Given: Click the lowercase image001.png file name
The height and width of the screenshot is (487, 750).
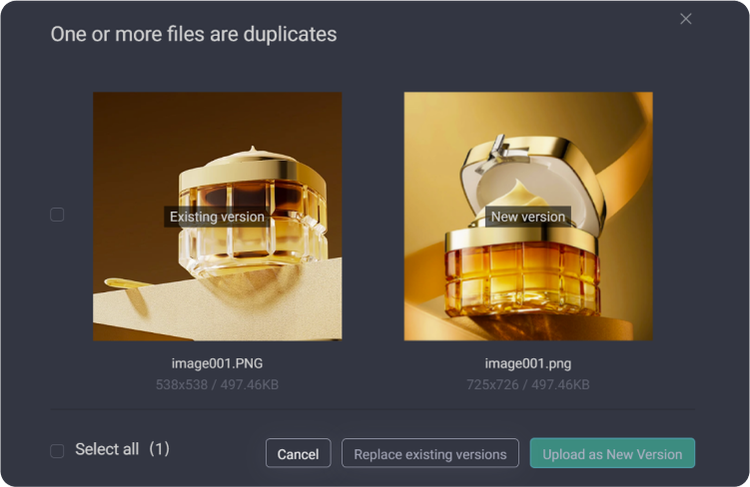Looking at the screenshot, I should click(528, 364).
